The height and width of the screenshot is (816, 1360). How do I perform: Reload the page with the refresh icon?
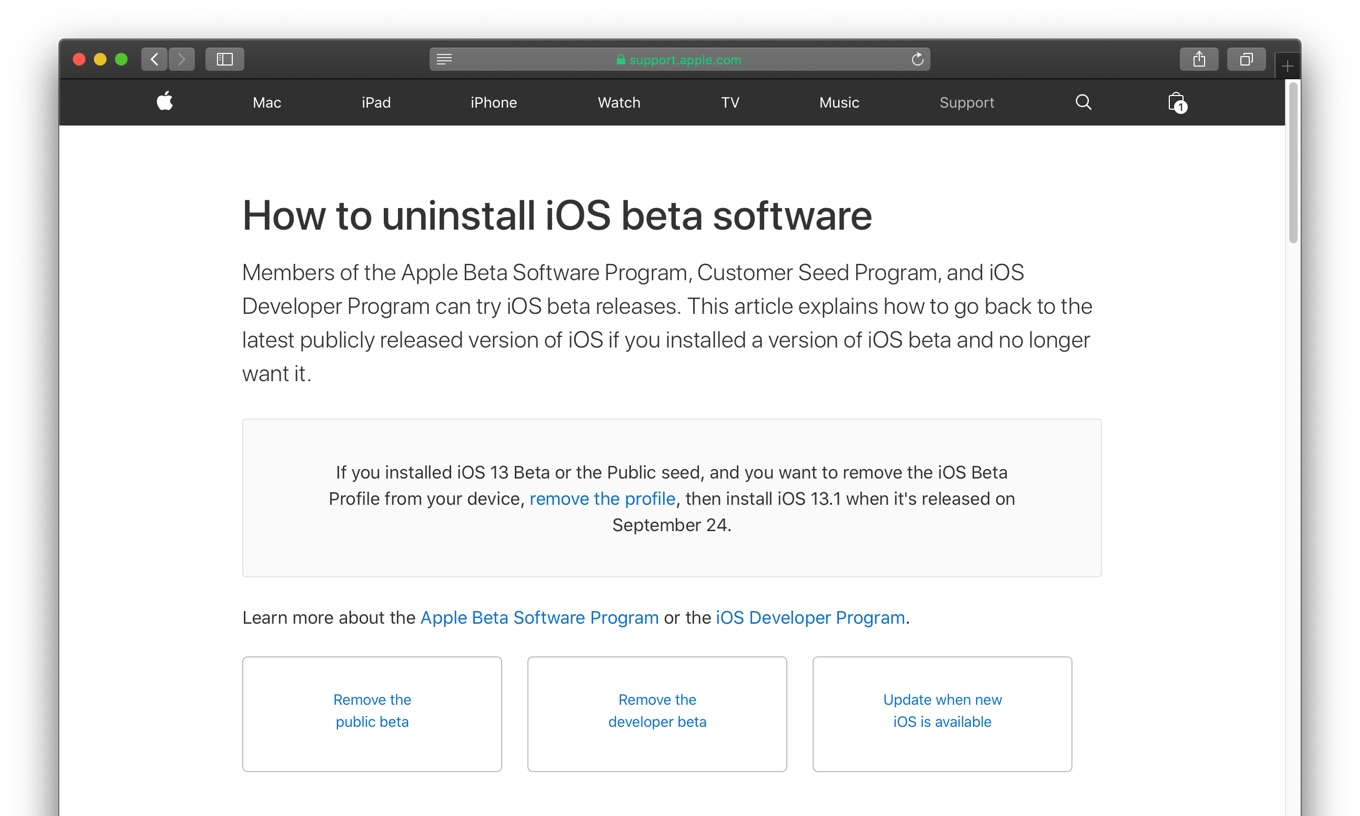pyautogui.click(x=917, y=59)
